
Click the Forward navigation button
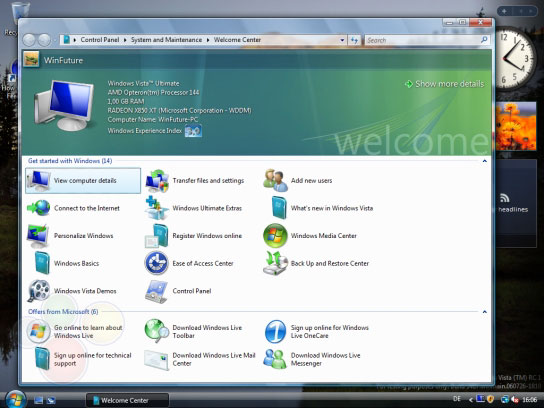point(44,40)
